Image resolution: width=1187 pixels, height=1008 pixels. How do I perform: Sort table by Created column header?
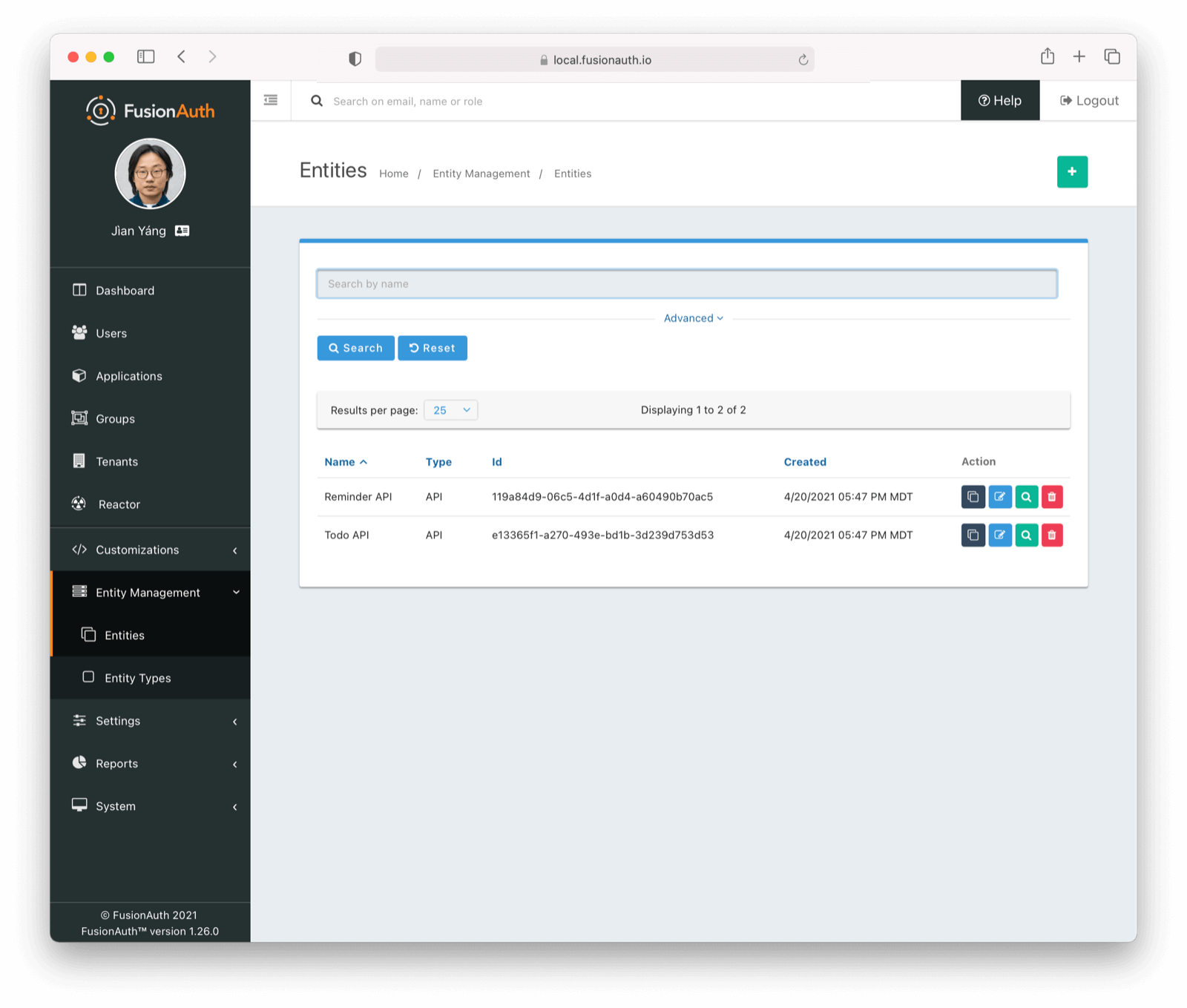click(x=805, y=461)
